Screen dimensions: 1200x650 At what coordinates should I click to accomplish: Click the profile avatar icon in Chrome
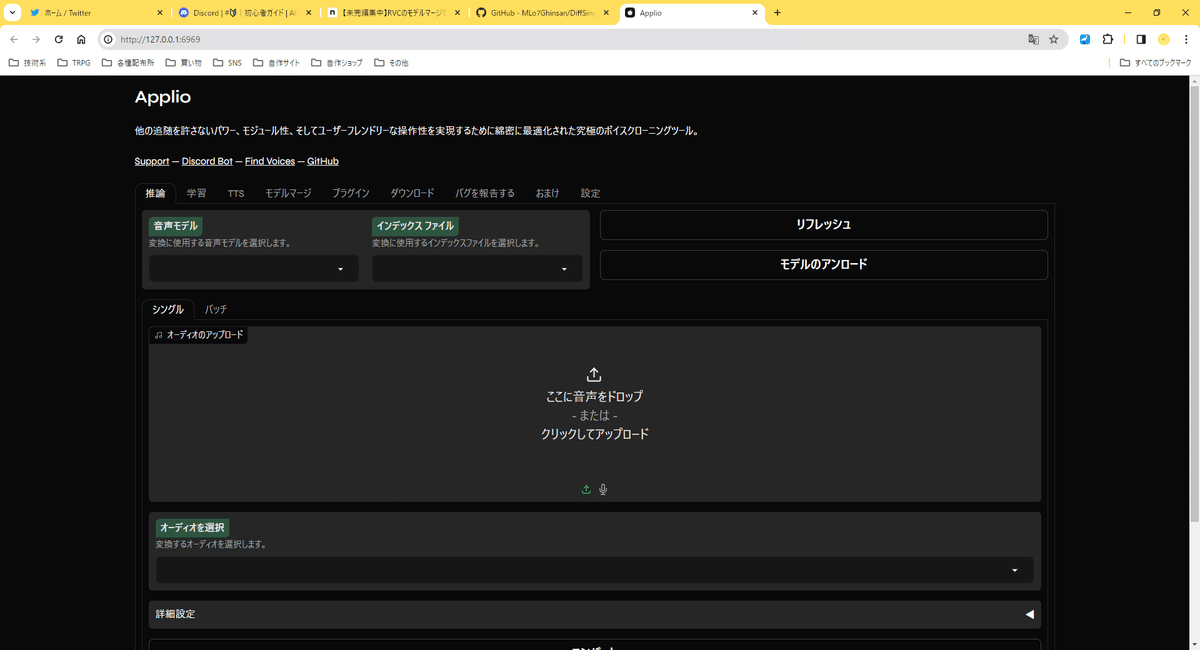(1164, 39)
